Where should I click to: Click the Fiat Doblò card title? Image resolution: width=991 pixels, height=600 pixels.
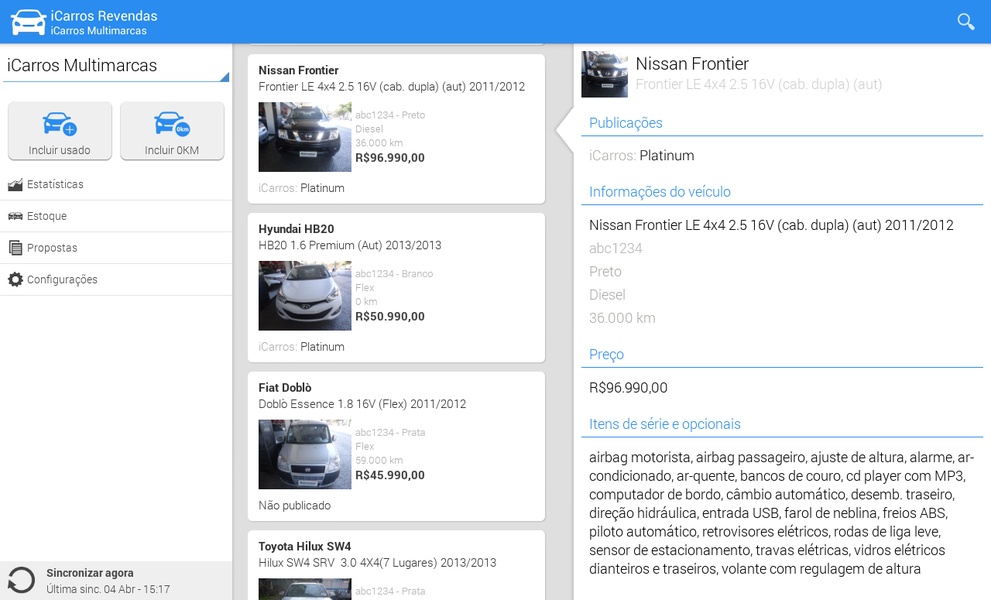click(285, 388)
